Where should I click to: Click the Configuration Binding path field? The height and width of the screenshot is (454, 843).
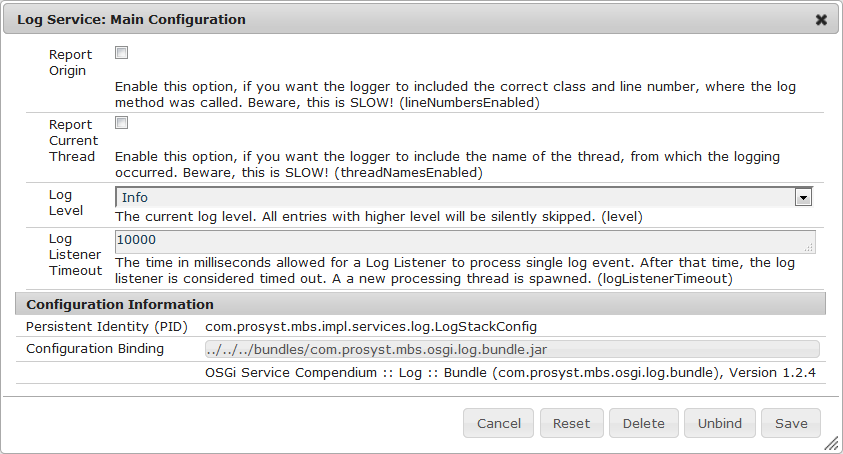[511, 349]
